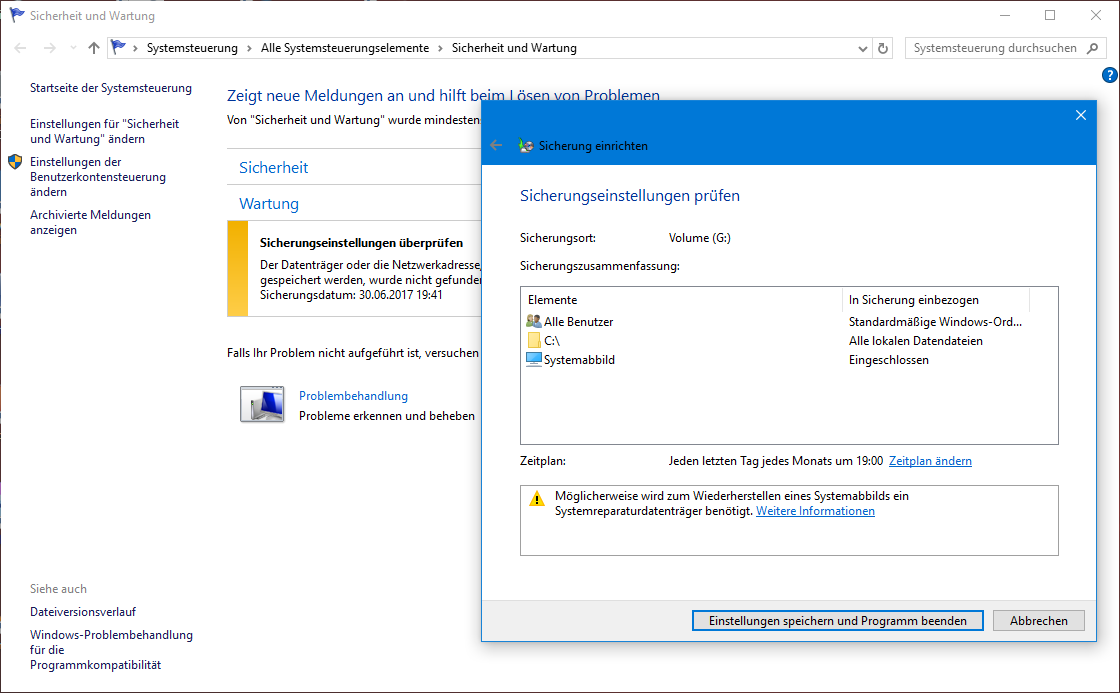
Task: Go back with the navigation back arrow
Action: tap(20, 48)
